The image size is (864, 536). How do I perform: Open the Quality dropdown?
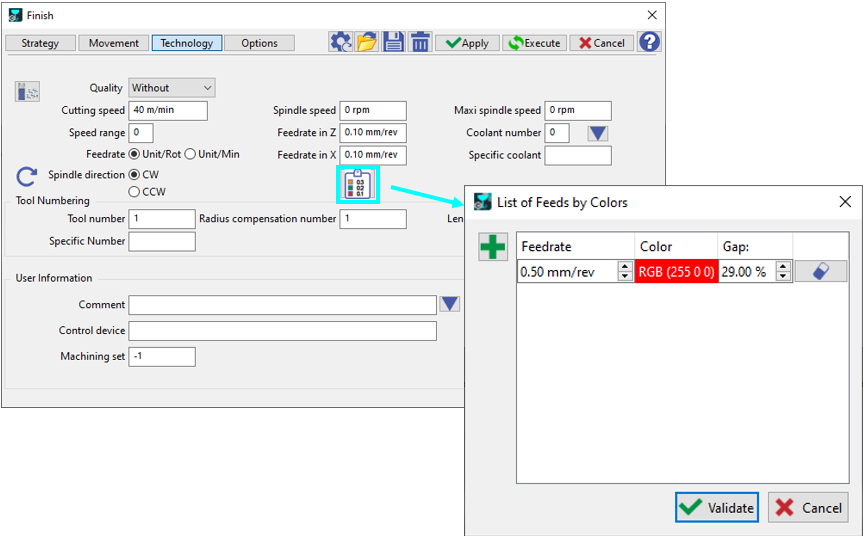[172, 88]
